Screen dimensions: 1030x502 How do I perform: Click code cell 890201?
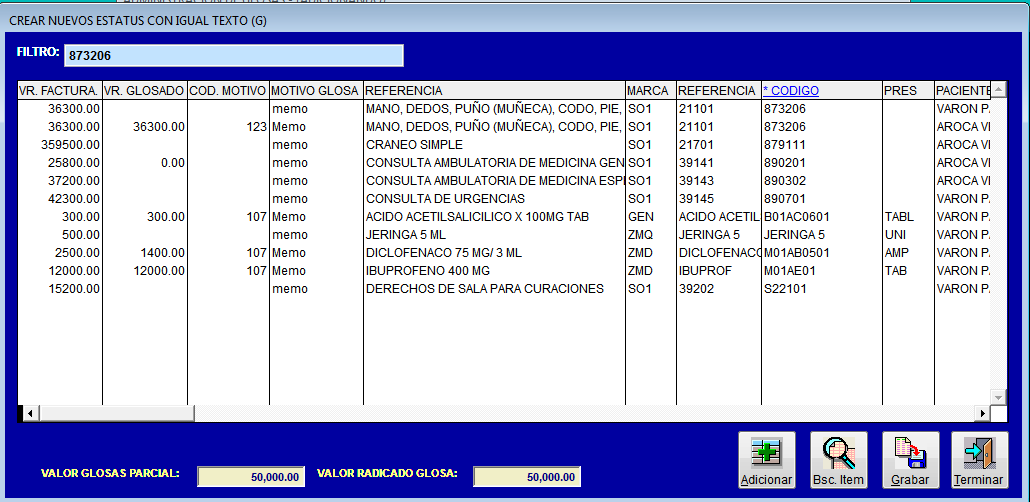click(x=822, y=163)
